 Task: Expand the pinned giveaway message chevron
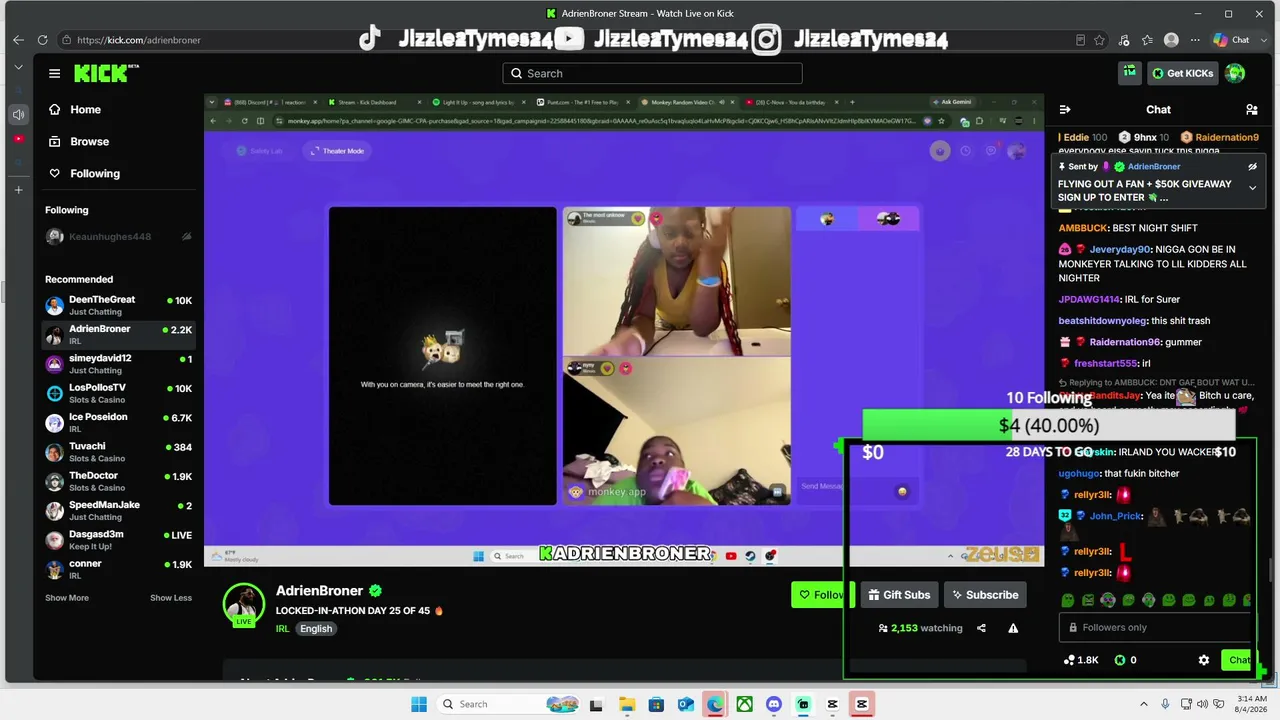click(1252, 188)
